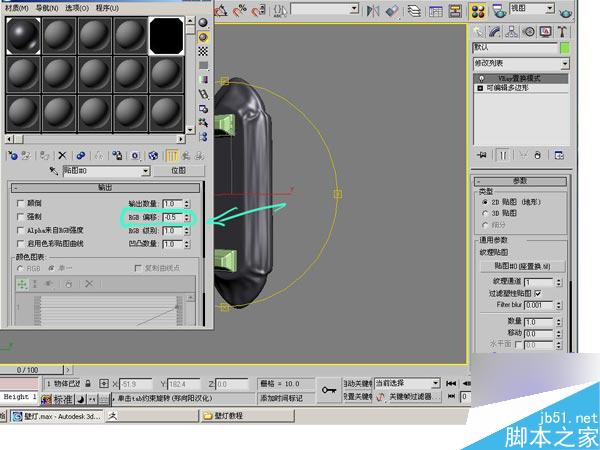600x450 pixels.
Task: Select the first shiny material sample slot
Action: pos(23,36)
